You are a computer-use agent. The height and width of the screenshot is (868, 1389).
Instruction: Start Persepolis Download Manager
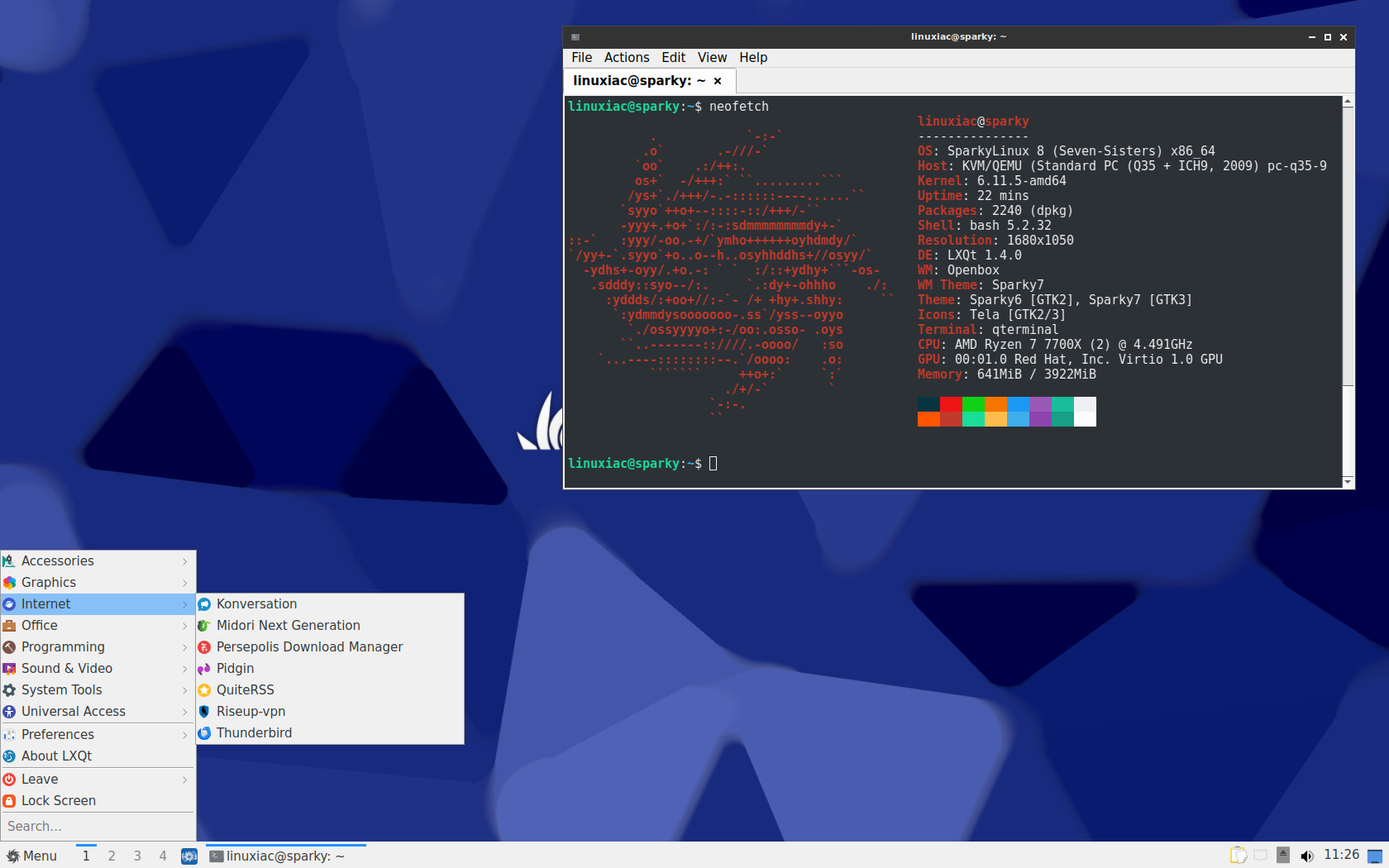(330, 647)
